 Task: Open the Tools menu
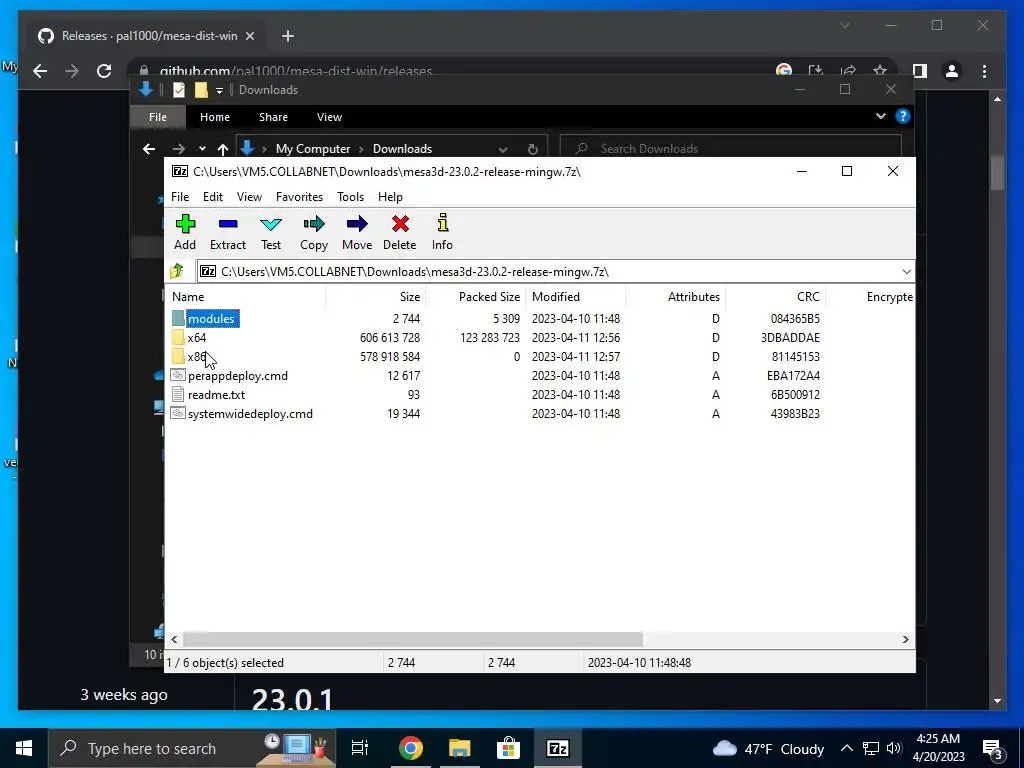[x=350, y=197]
